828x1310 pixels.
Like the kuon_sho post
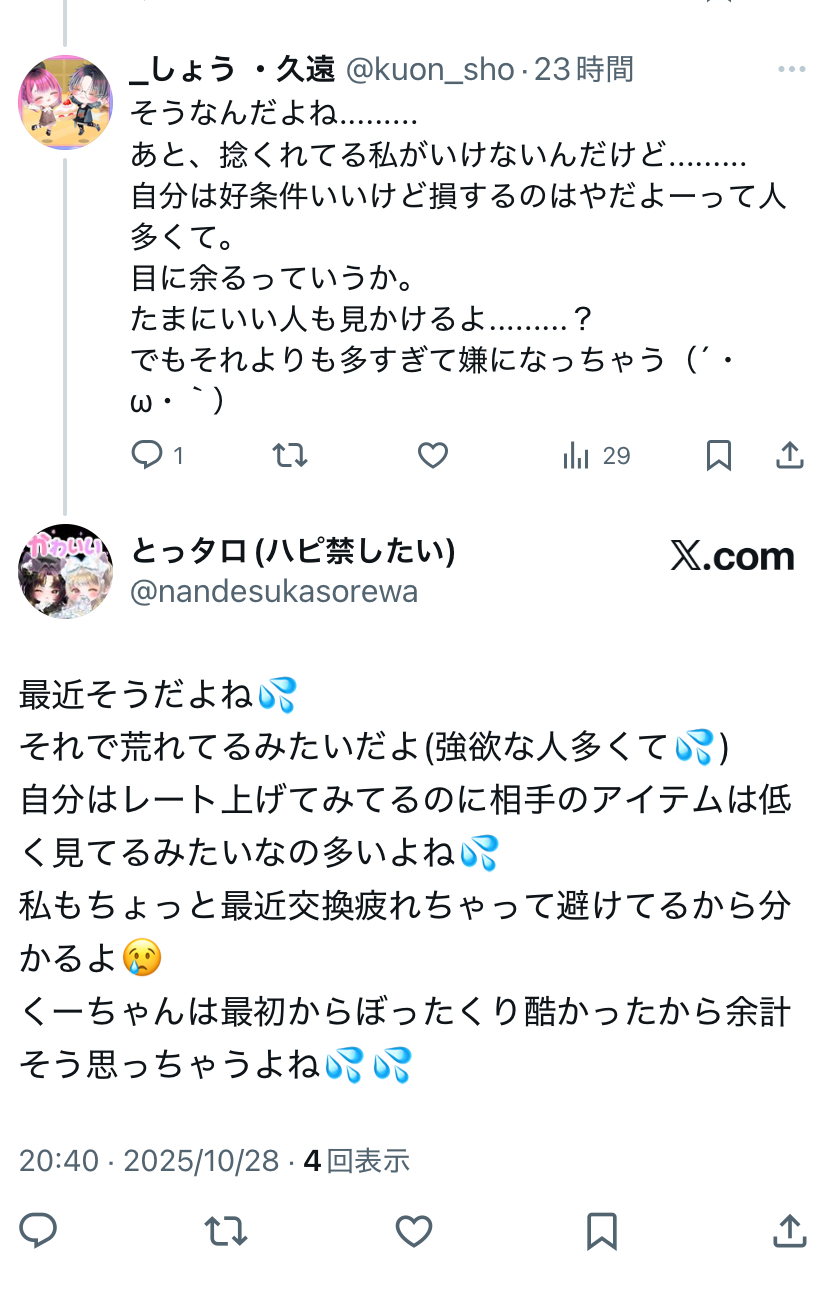pos(432,456)
